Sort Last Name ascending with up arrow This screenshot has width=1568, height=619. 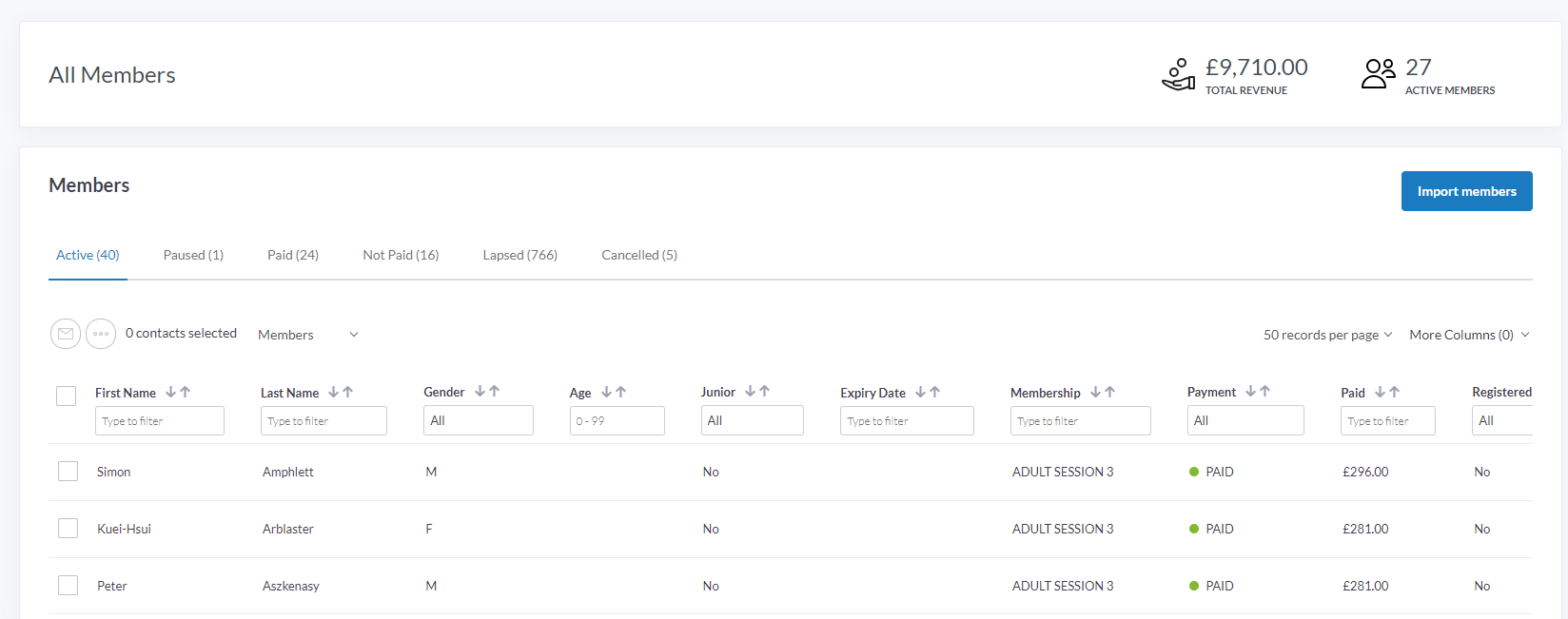tap(348, 392)
